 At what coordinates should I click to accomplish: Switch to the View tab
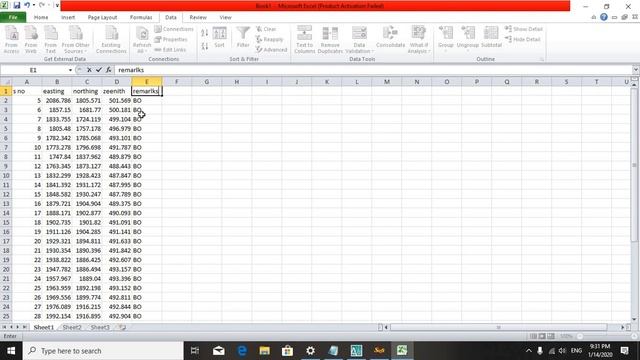[225, 17]
